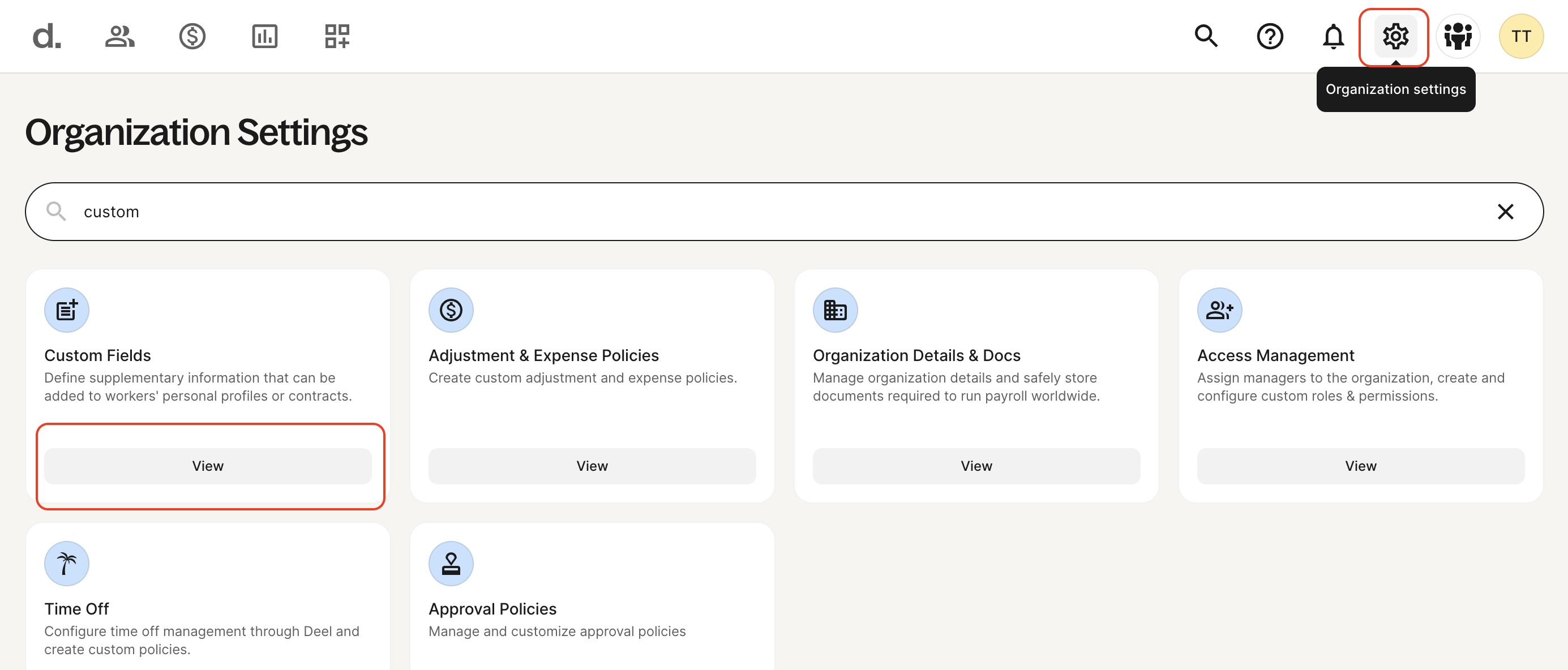View Custom Fields settings
Viewport: 1568px width, 670px height.
click(x=208, y=466)
